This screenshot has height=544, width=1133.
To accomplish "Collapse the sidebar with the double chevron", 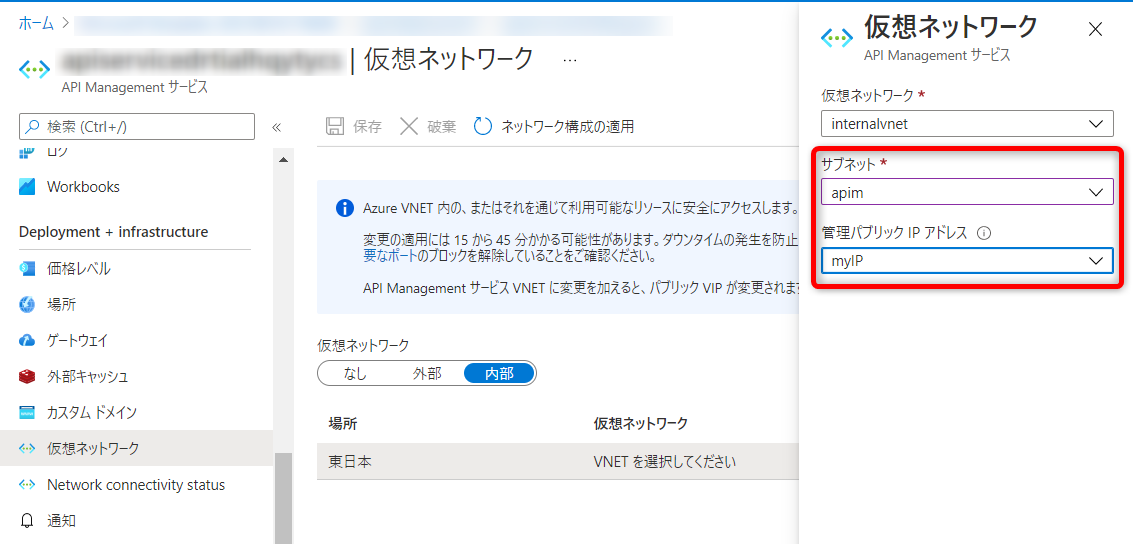I will coord(276,127).
